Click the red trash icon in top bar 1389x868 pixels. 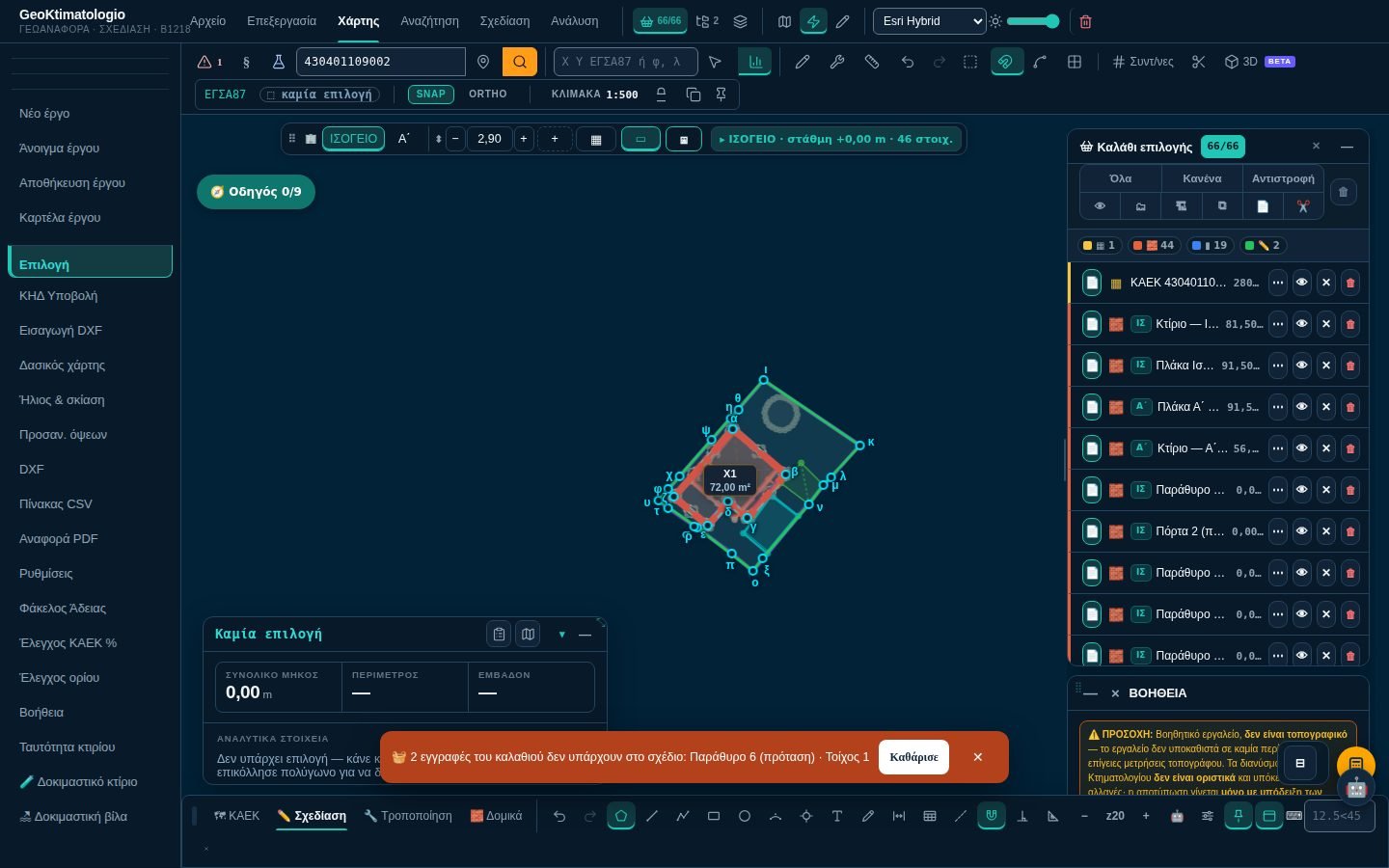click(x=1085, y=21)
